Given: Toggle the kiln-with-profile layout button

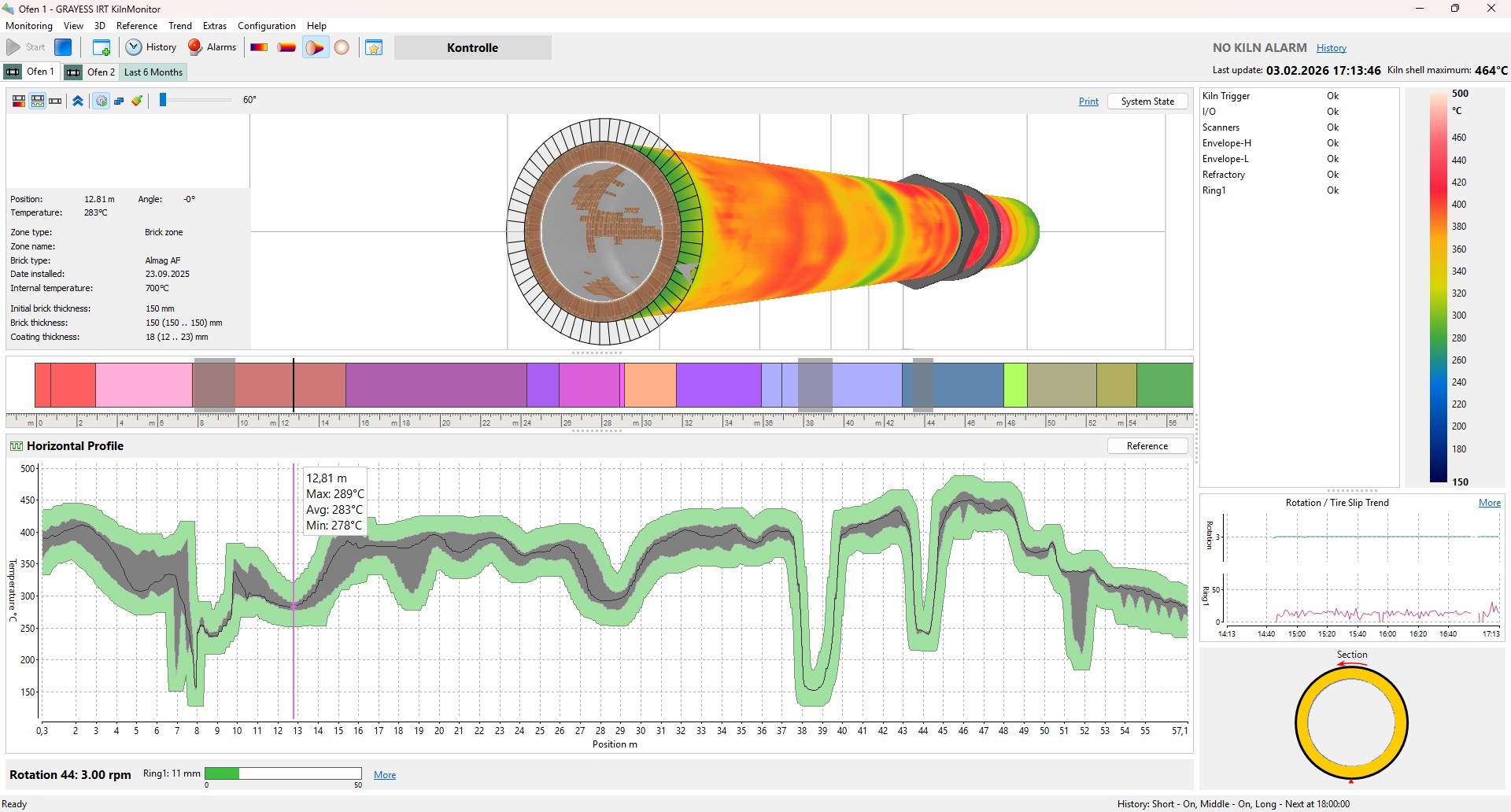Looking at the screenshot, I should pos(37,101).
